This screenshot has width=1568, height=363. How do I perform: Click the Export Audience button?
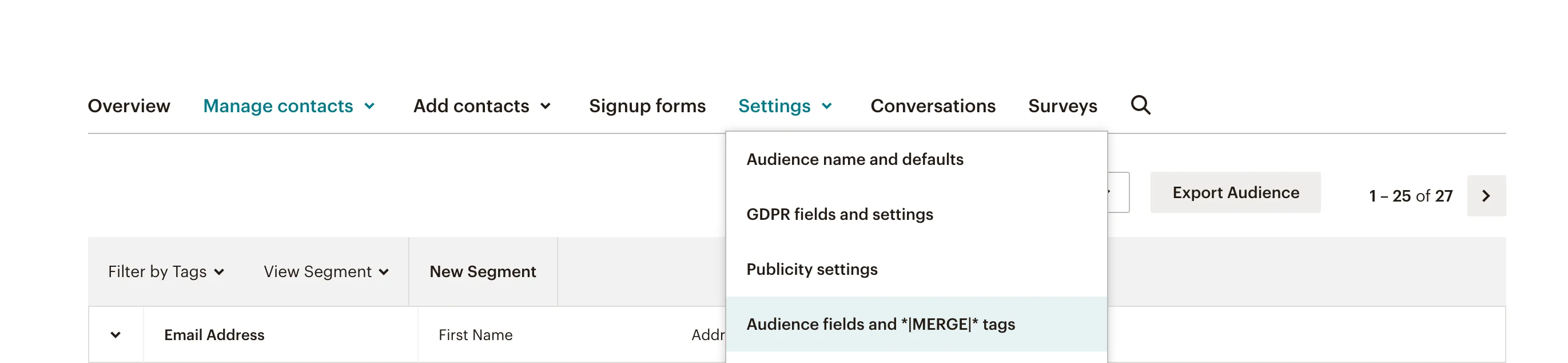tap(1235, 192)
